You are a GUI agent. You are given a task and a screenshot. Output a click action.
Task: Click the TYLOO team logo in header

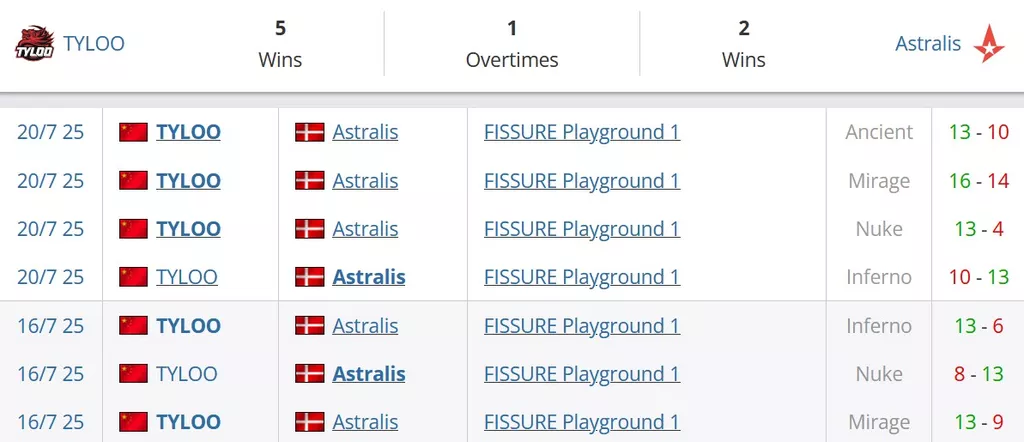35,43
